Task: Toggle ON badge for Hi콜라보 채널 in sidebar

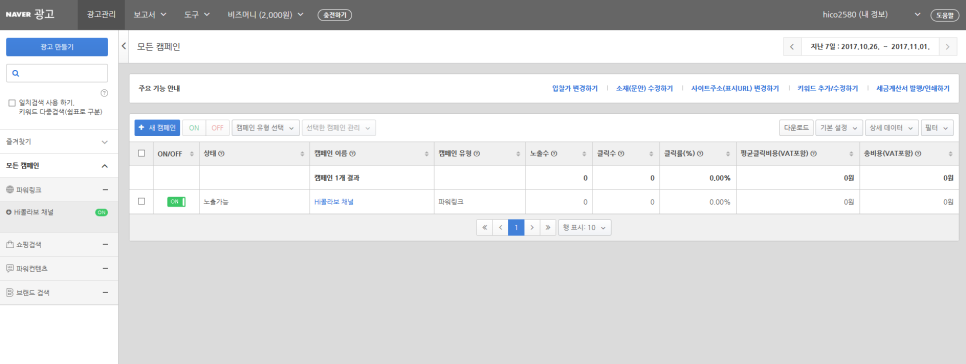Action: click(x=102, y=212)
